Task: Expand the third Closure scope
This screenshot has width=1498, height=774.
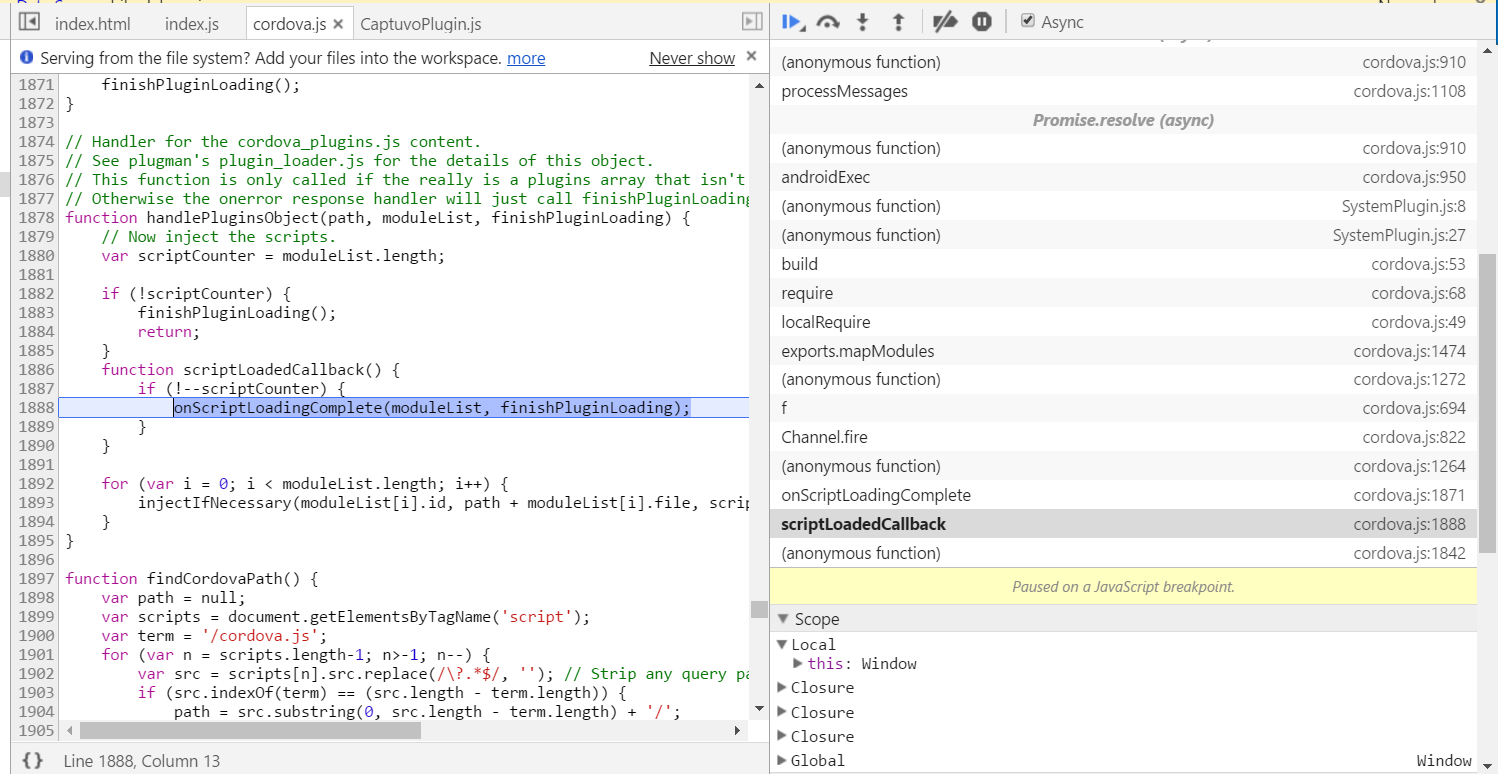Action: coord(783,736)
